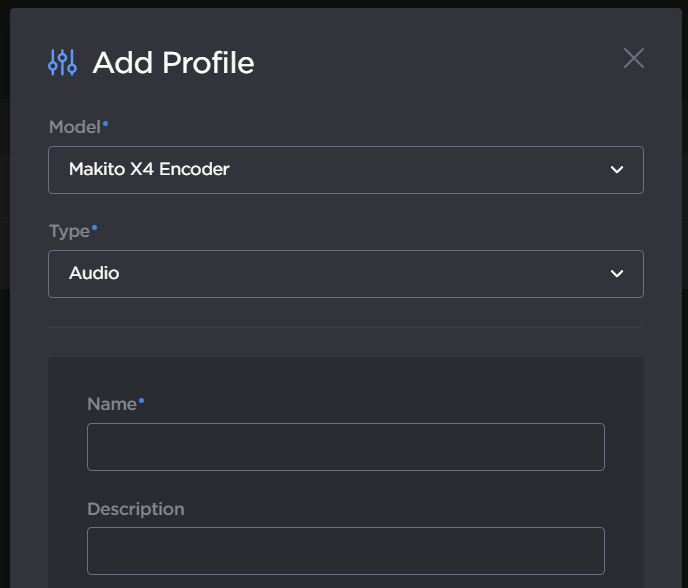
Task: Click the blue required dot beside Type
Action: tap(95, 227)
